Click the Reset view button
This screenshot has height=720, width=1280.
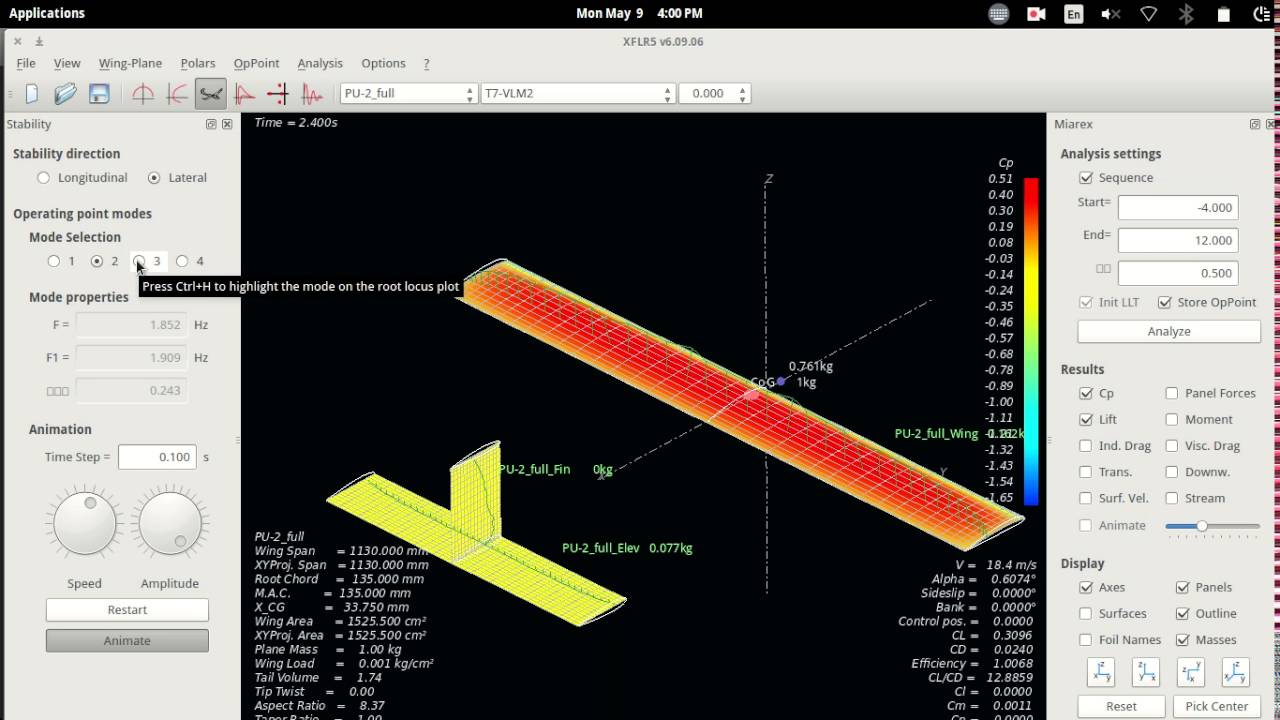pos(1121,706)
